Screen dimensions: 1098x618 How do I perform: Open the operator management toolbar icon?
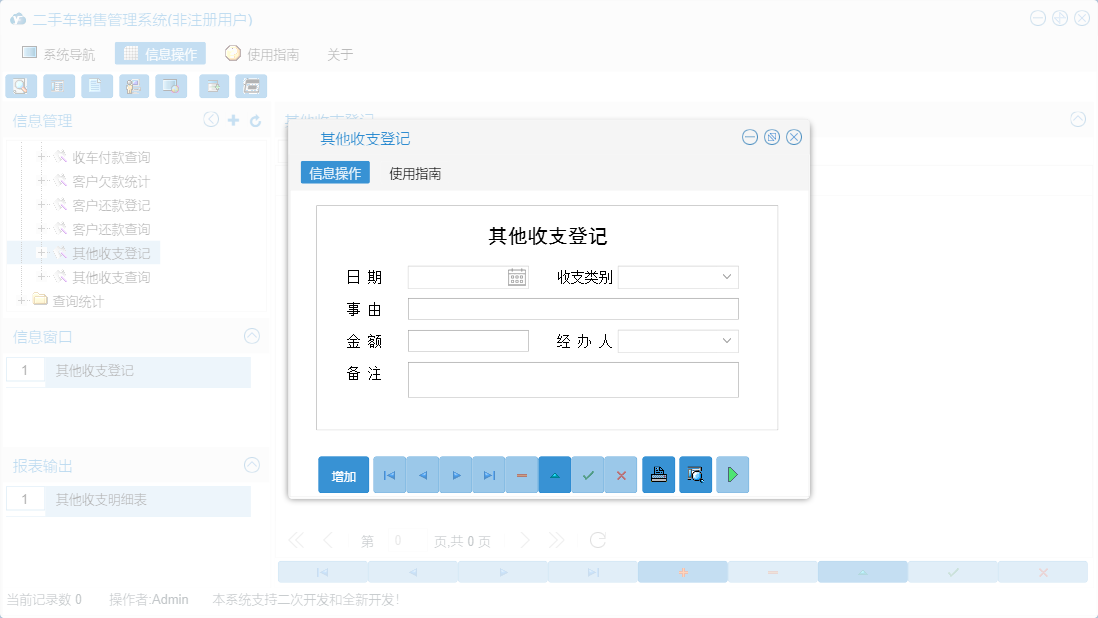(133, 86)
